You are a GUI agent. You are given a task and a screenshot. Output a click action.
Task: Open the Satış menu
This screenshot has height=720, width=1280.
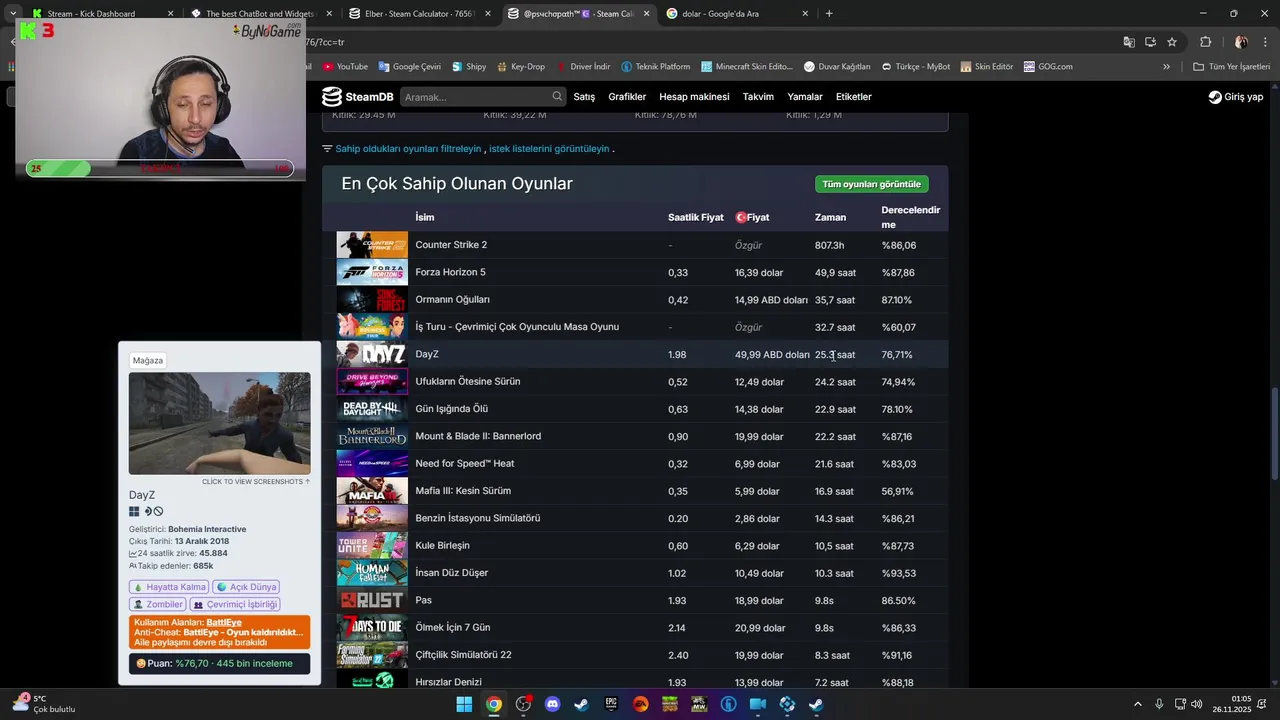click(584, 97)
